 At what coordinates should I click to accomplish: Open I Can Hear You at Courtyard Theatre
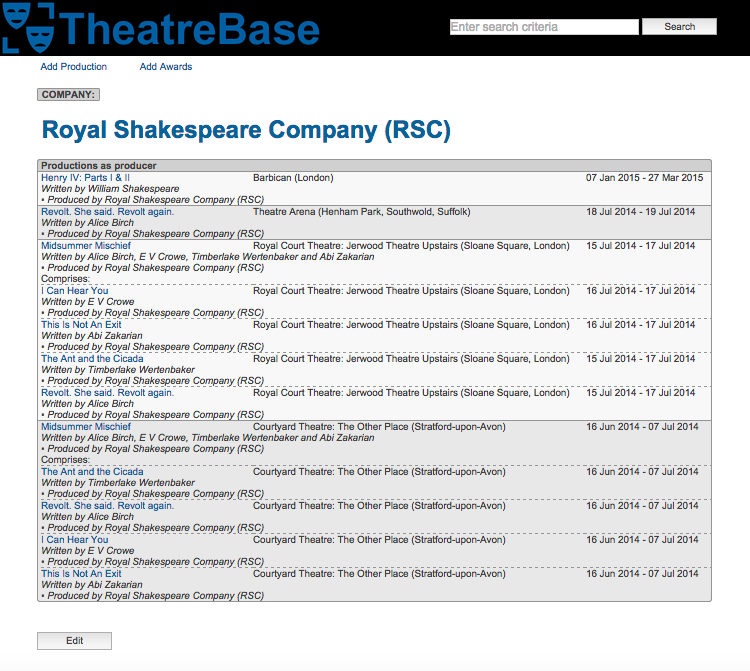point(75,539)
